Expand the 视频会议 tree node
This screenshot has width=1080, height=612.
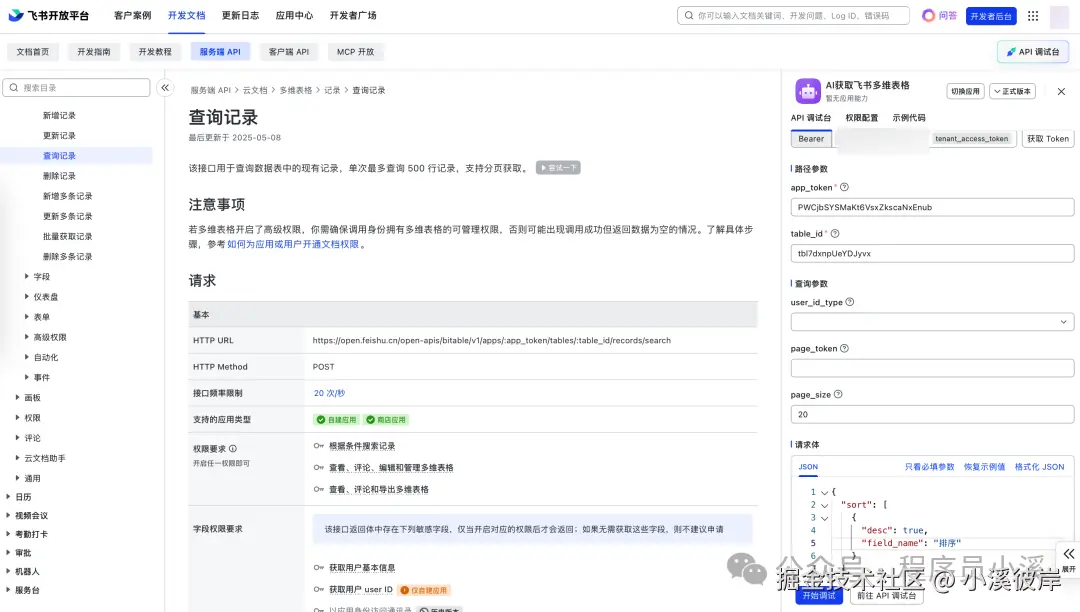click(8, 515)
